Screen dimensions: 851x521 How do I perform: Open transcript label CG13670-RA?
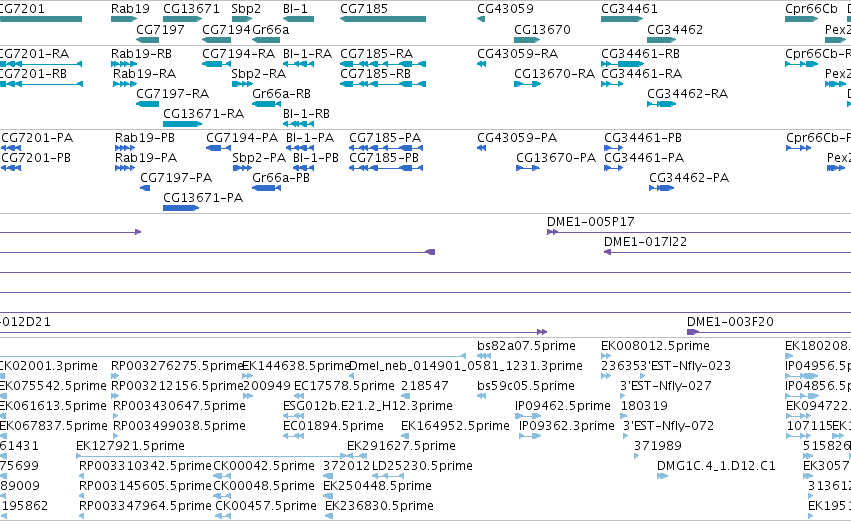point(554,74)
